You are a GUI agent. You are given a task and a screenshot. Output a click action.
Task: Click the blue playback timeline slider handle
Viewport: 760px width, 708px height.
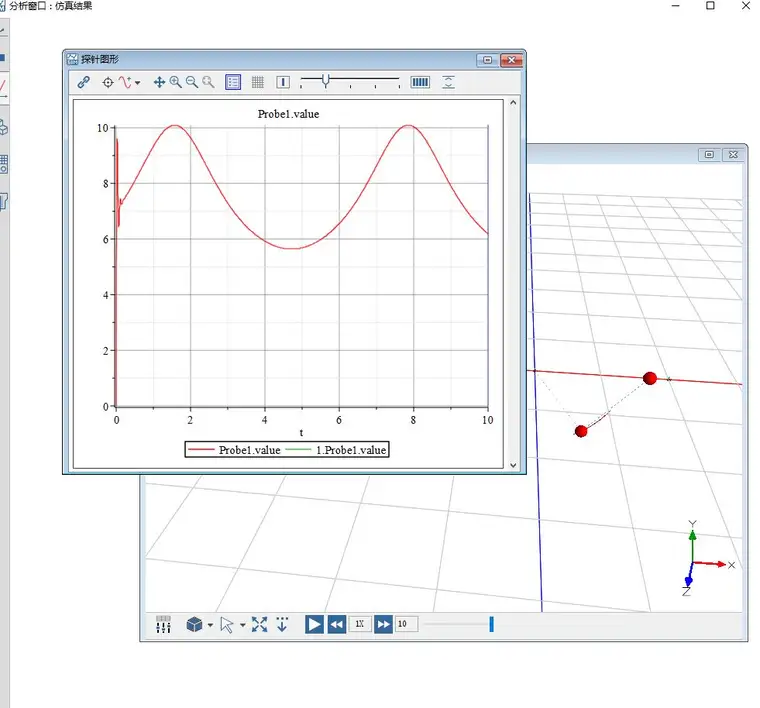click(491, 624)
